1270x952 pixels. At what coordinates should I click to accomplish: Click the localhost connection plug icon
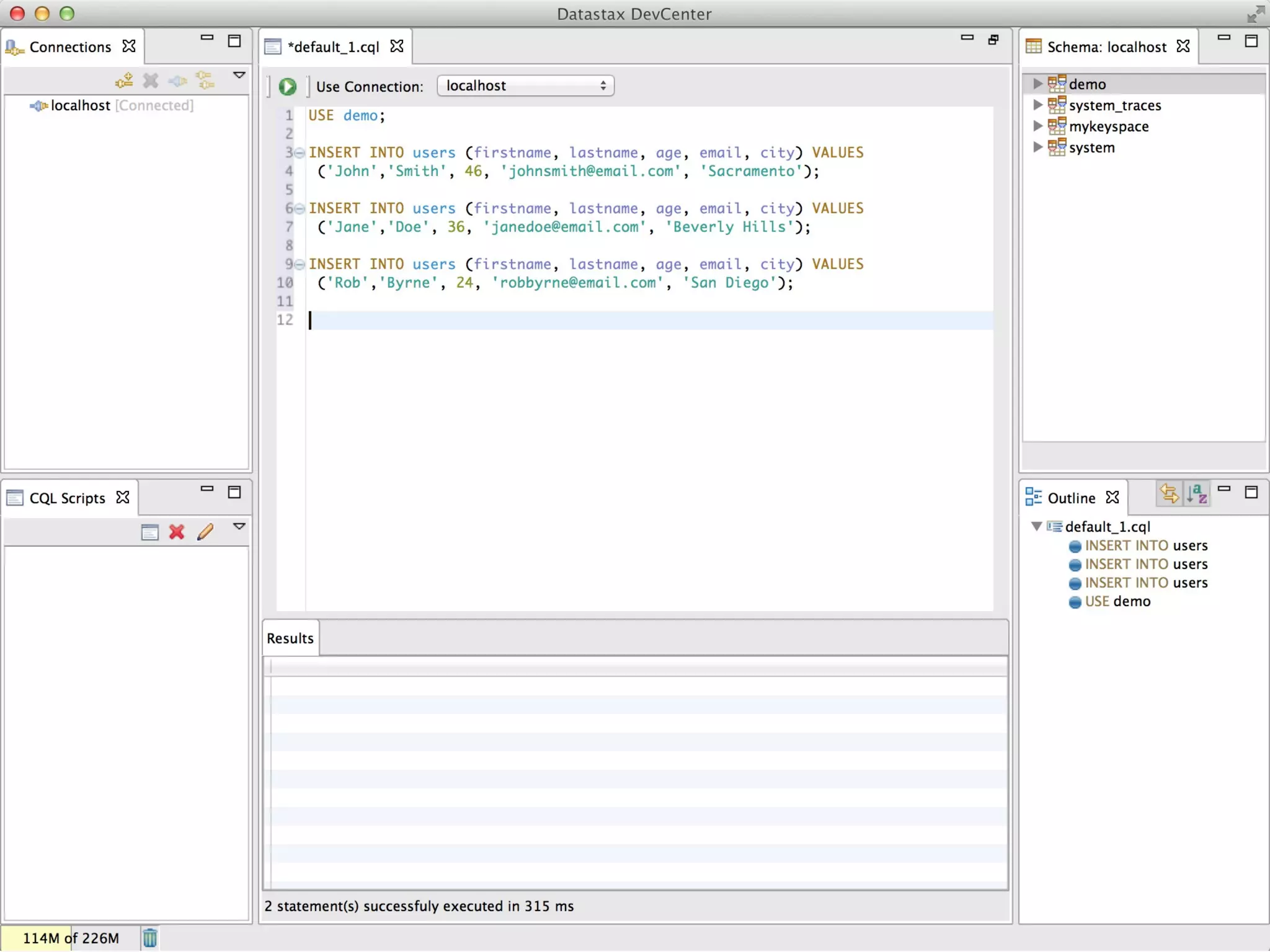[x=38, y=106]
